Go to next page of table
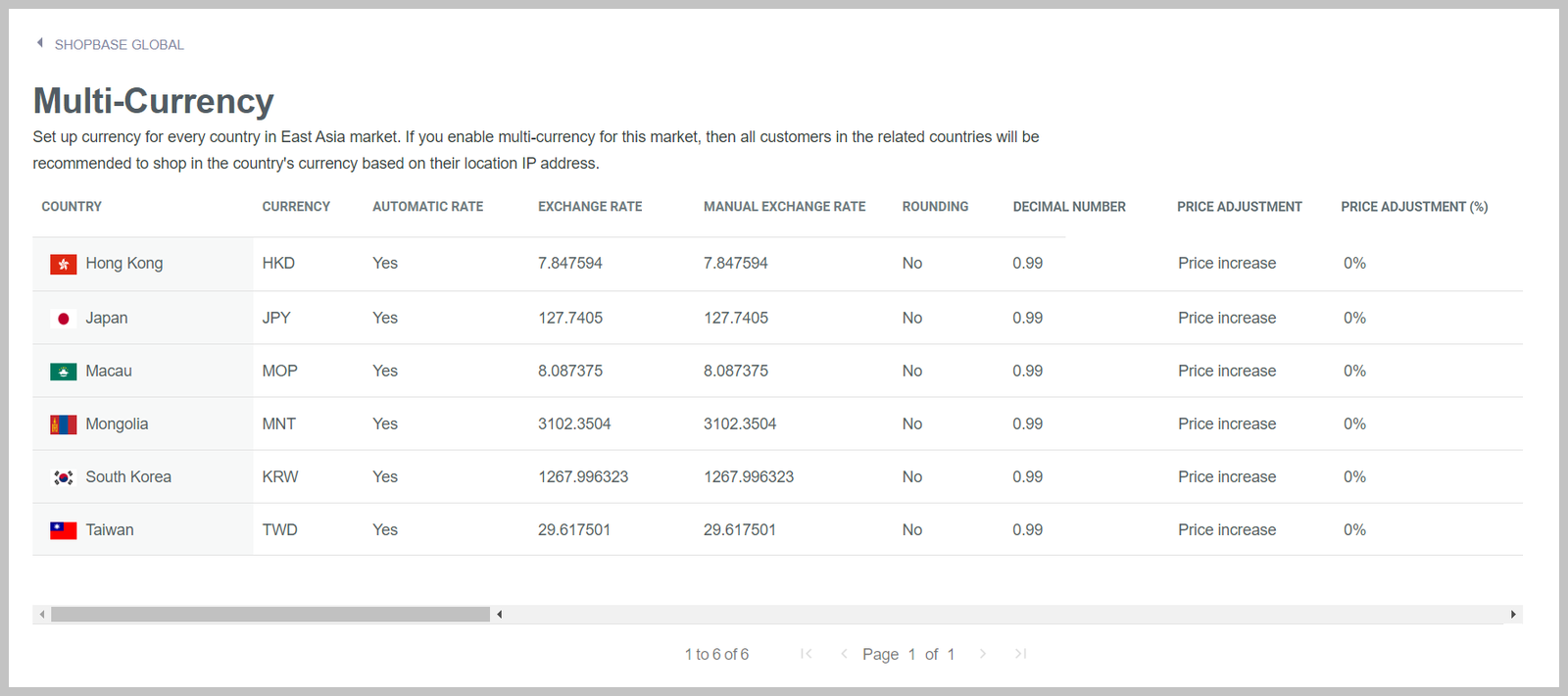1568x696 pixels. pyautogui.click(x=983, y=654)
